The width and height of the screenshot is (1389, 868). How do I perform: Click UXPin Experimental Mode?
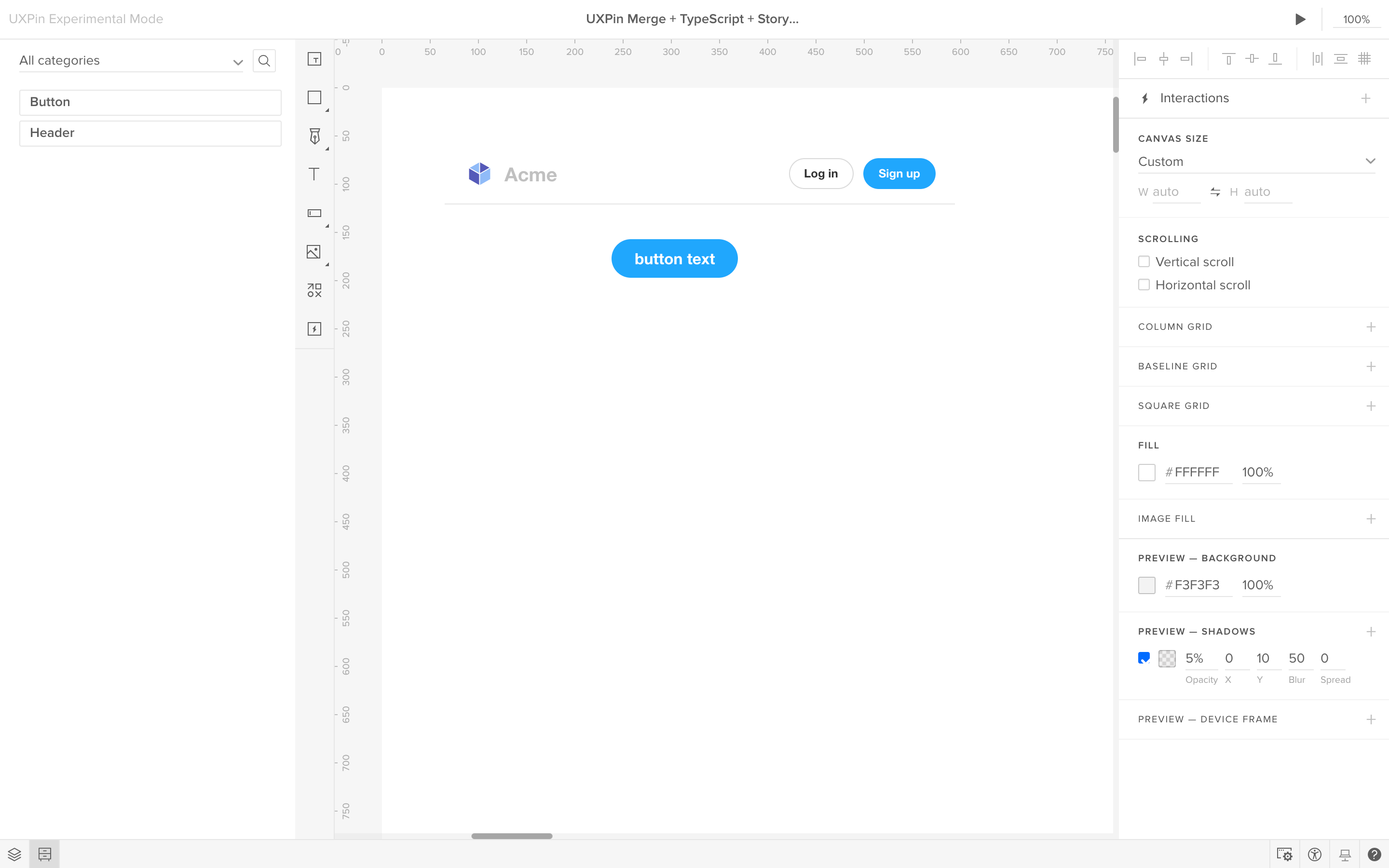(86, 18)
